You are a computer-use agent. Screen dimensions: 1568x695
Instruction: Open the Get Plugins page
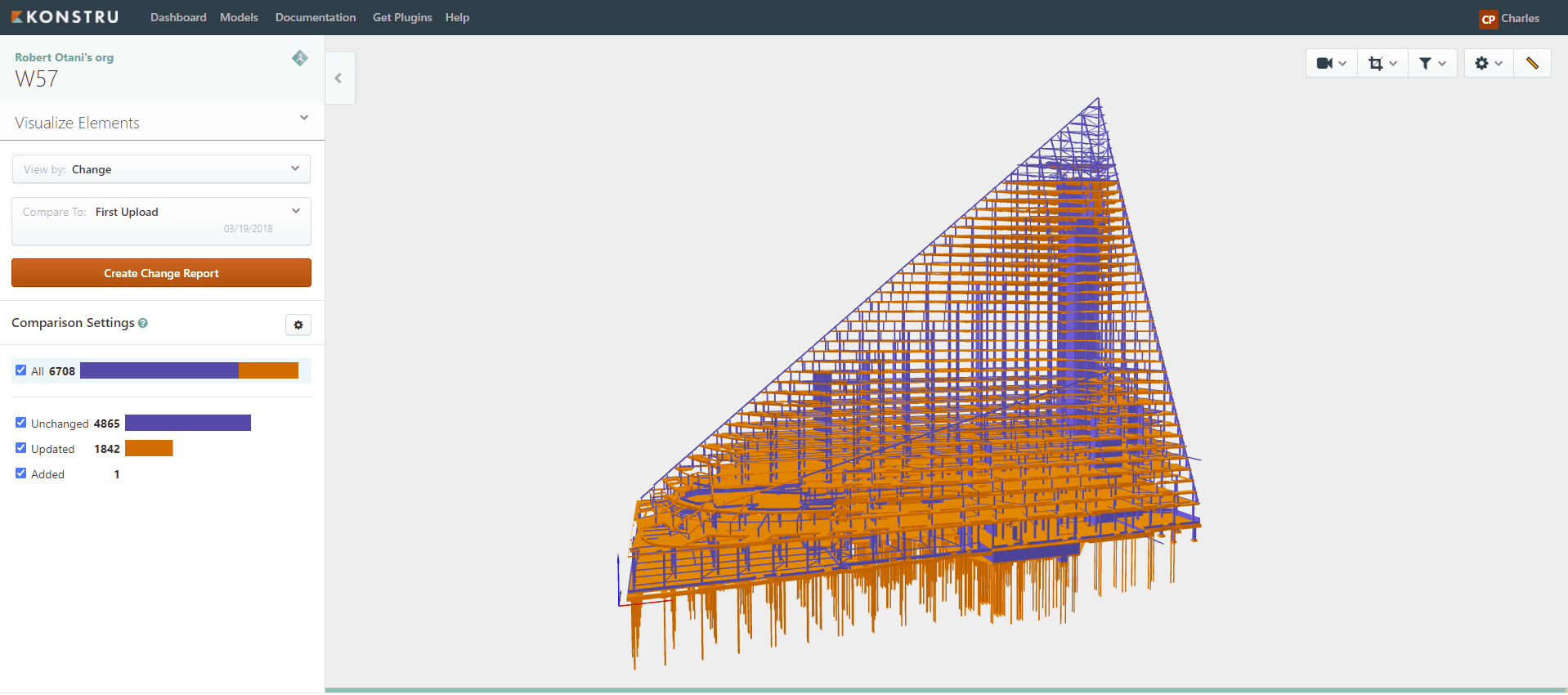pyautogui.click(x=402, y=17)
